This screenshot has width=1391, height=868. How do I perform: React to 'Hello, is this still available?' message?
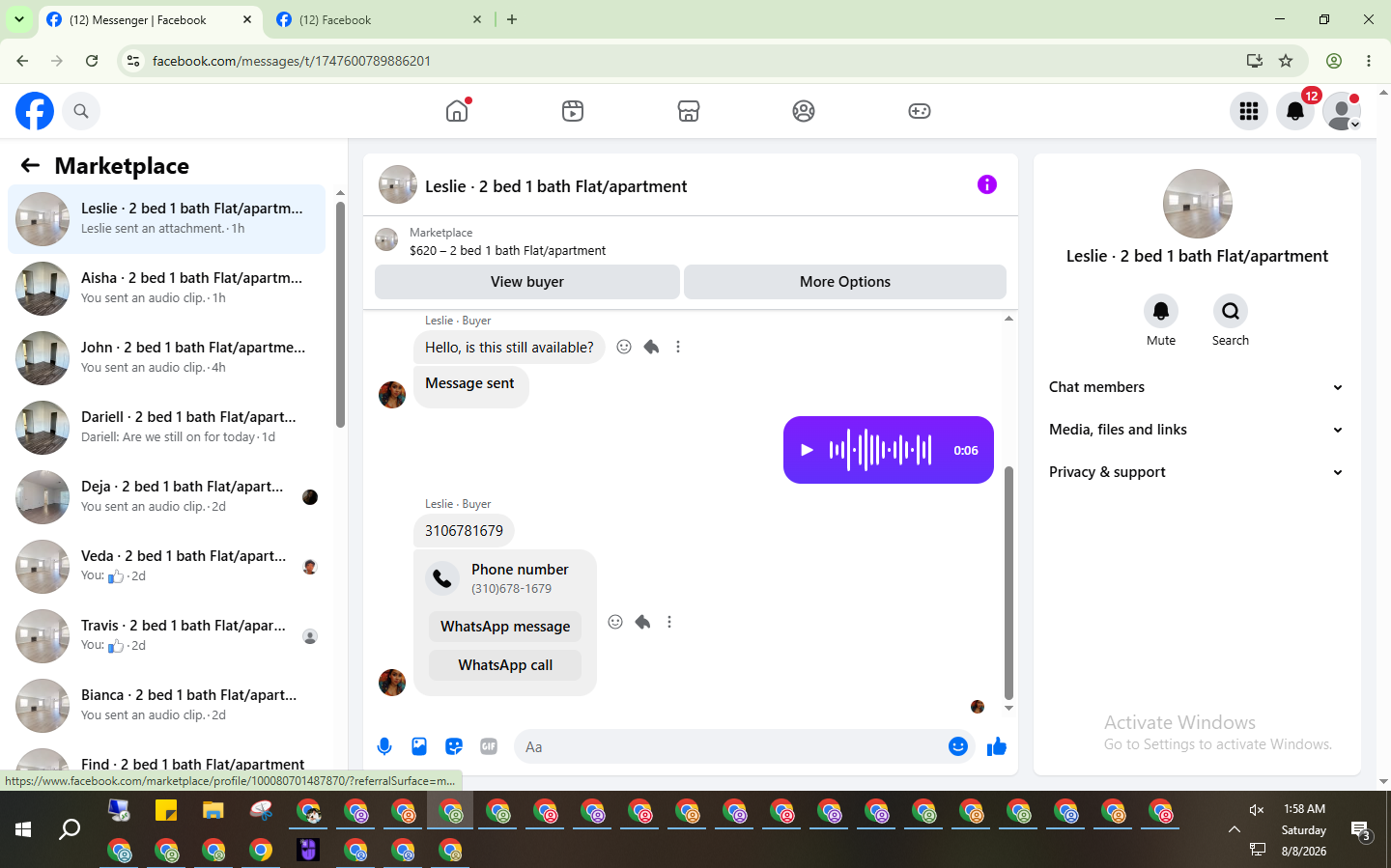(624, 347)
